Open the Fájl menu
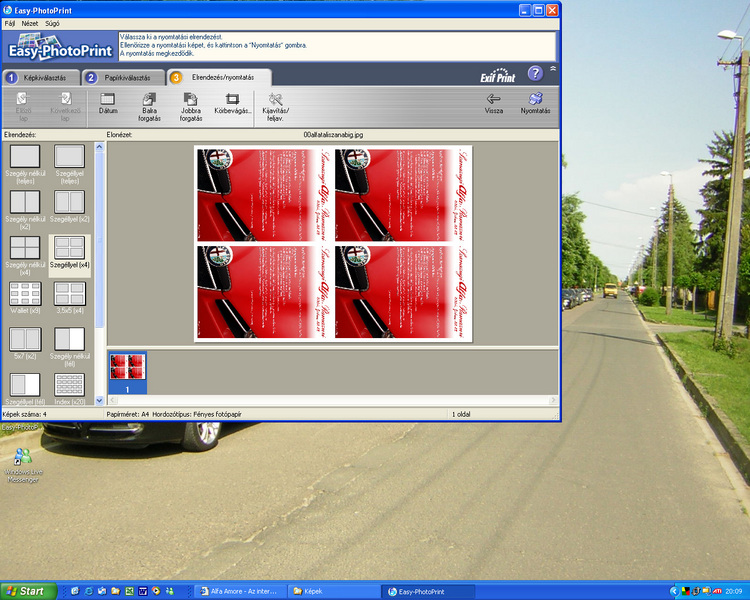This screenshot has height=600, width=750. pyautogui.click(x=10, y=23)
